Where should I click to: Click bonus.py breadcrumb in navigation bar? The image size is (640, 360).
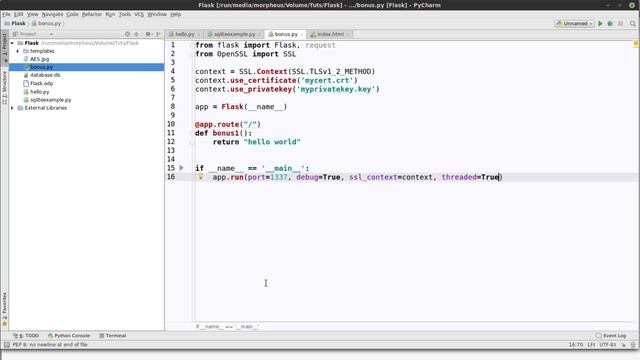click(x=46, y=24)
